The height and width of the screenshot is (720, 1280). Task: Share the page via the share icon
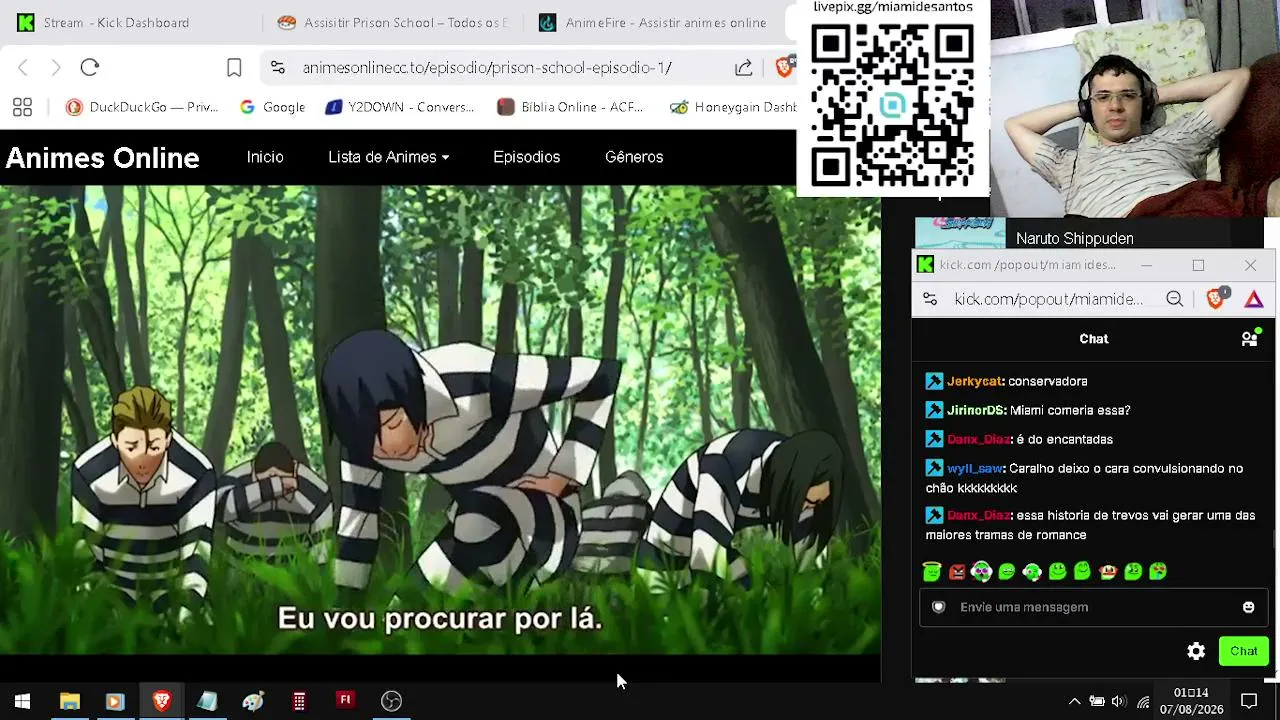[x=743, y=67]
